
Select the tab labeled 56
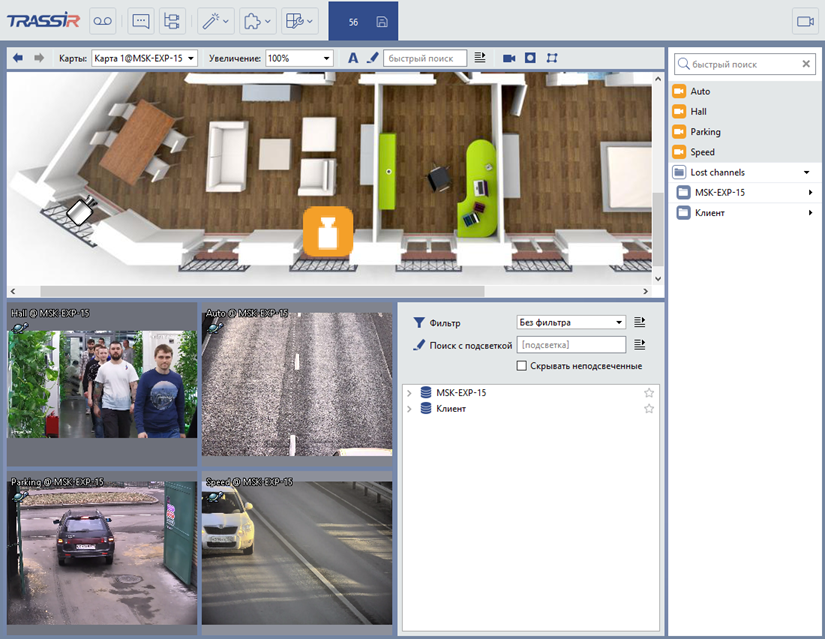[x=353, y=21]
